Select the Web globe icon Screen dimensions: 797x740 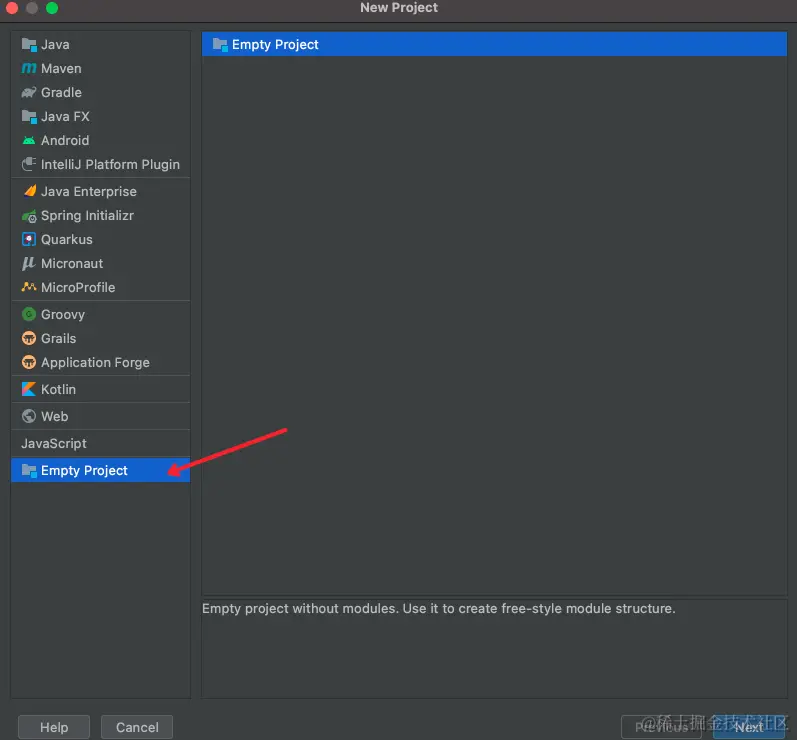point(29,416)
